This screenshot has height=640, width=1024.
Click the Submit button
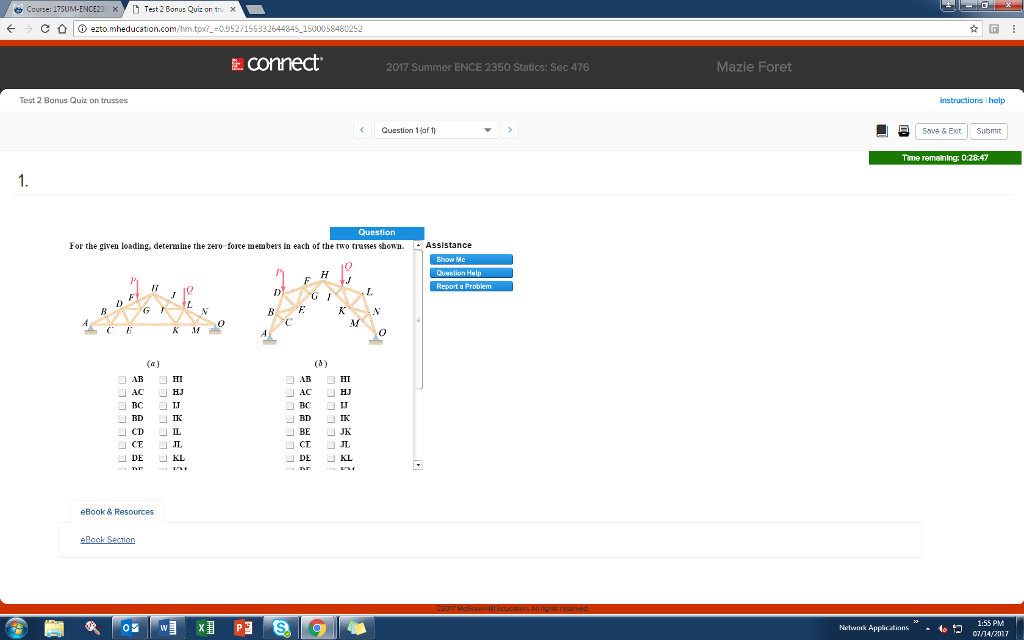pyautogui.click(x=988, y=130)
